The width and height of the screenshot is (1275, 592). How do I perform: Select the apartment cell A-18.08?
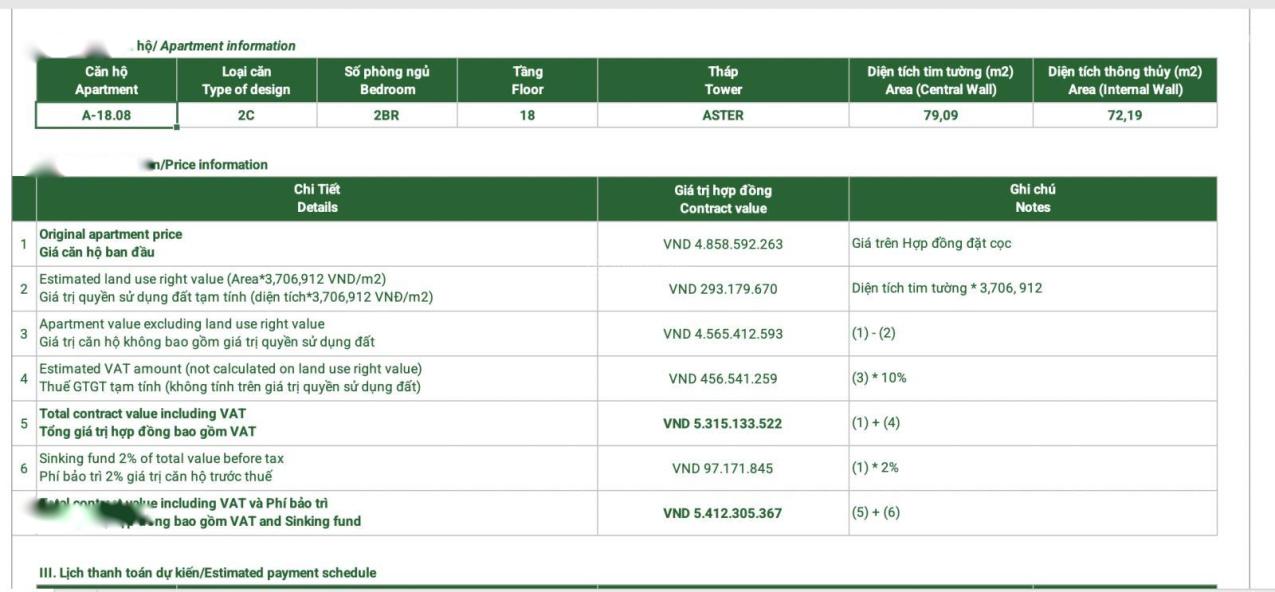tap(106, 115)
